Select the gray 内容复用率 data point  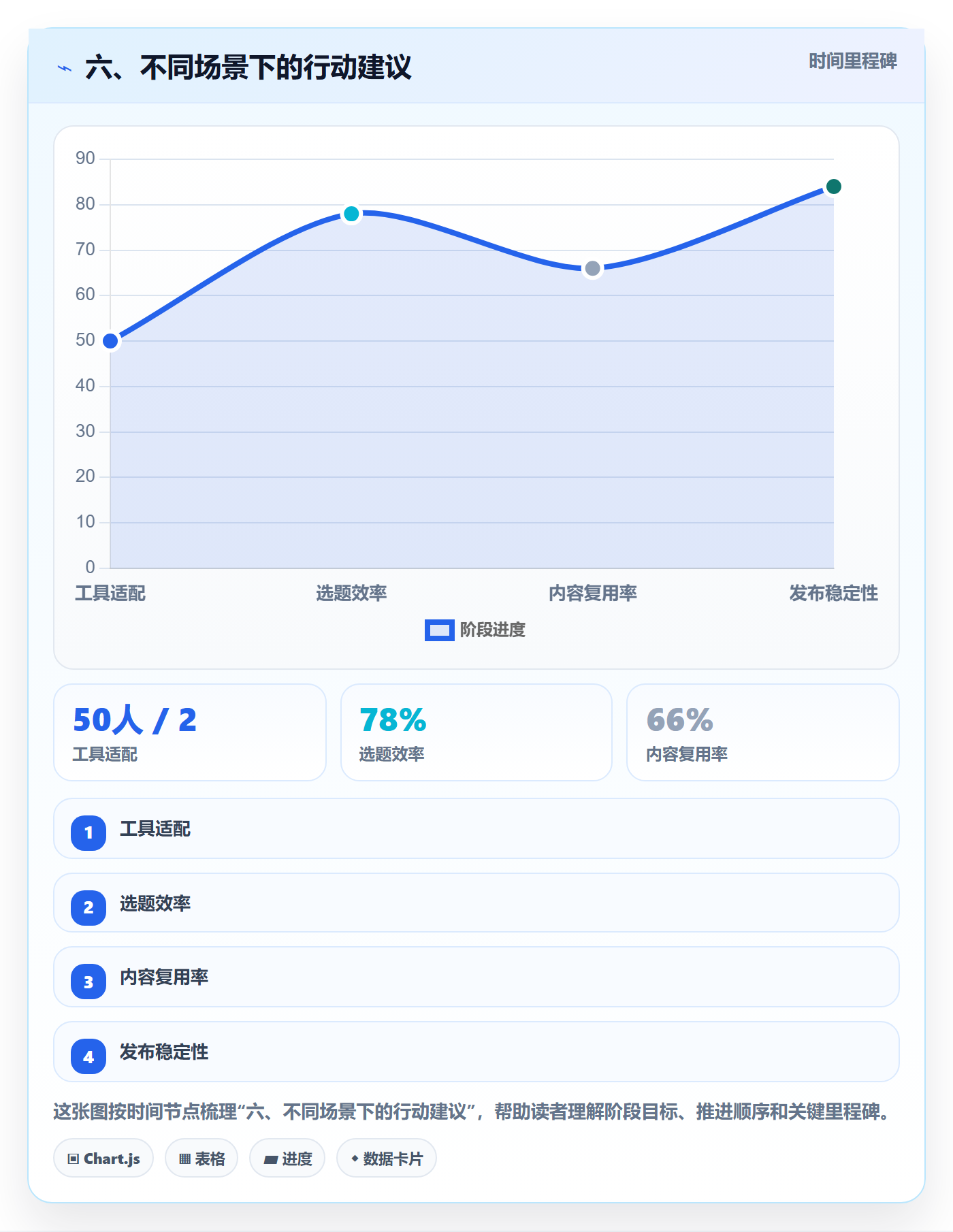[593, 268]
